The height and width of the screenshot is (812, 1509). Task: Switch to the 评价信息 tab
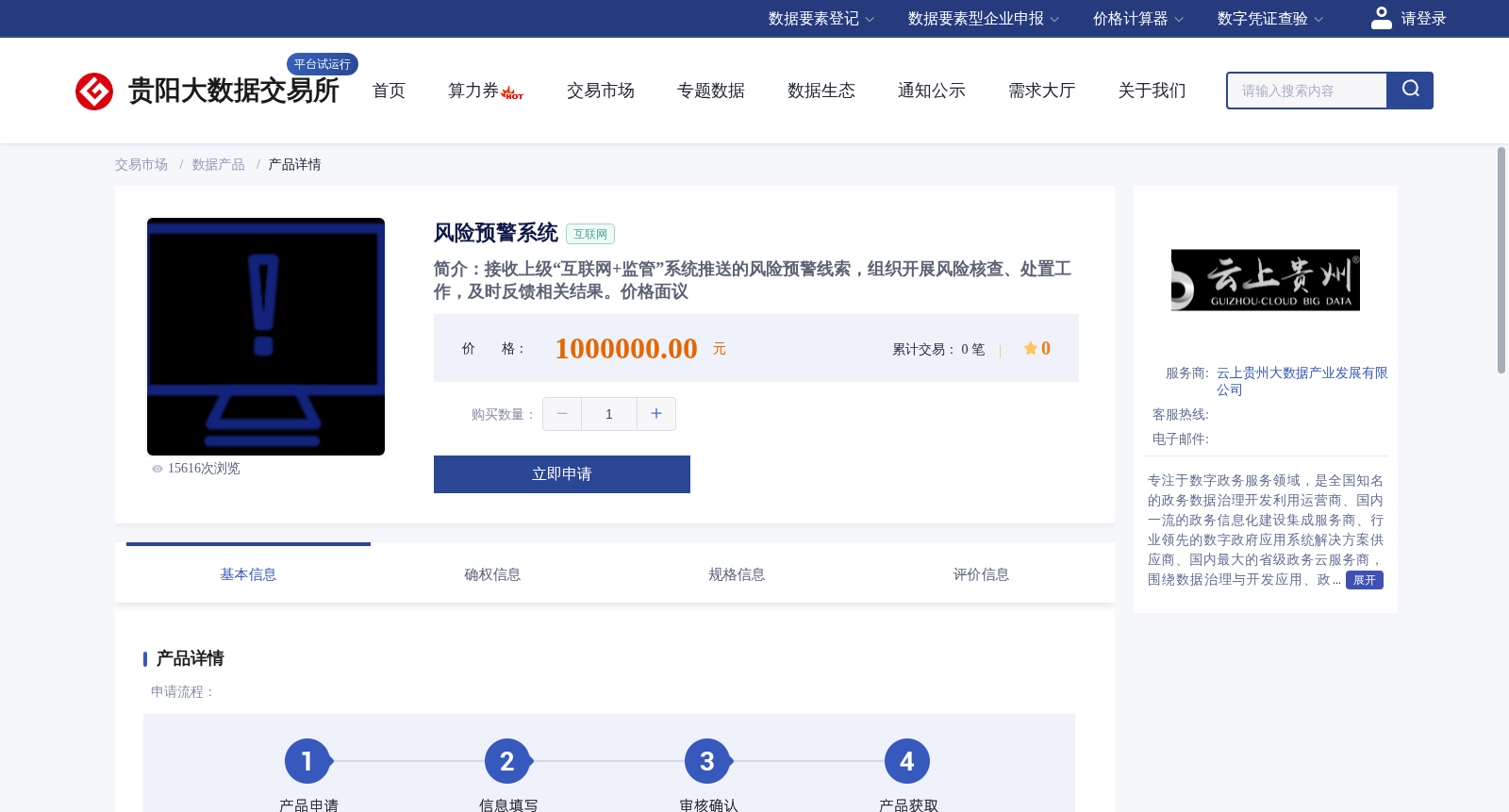tap(981, 574)
